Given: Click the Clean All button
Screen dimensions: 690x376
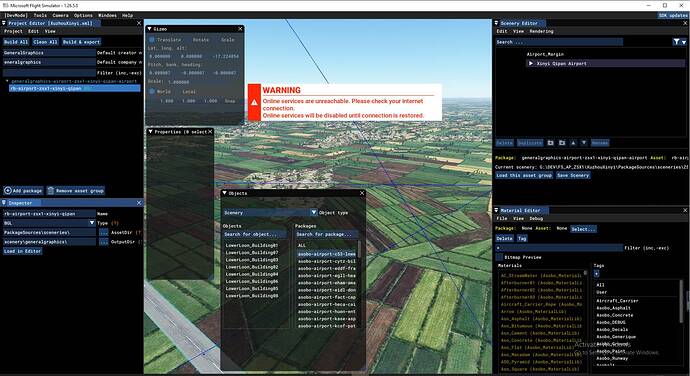Looking at the screenshot, I should pyautogui.click(x=45, y=42).
